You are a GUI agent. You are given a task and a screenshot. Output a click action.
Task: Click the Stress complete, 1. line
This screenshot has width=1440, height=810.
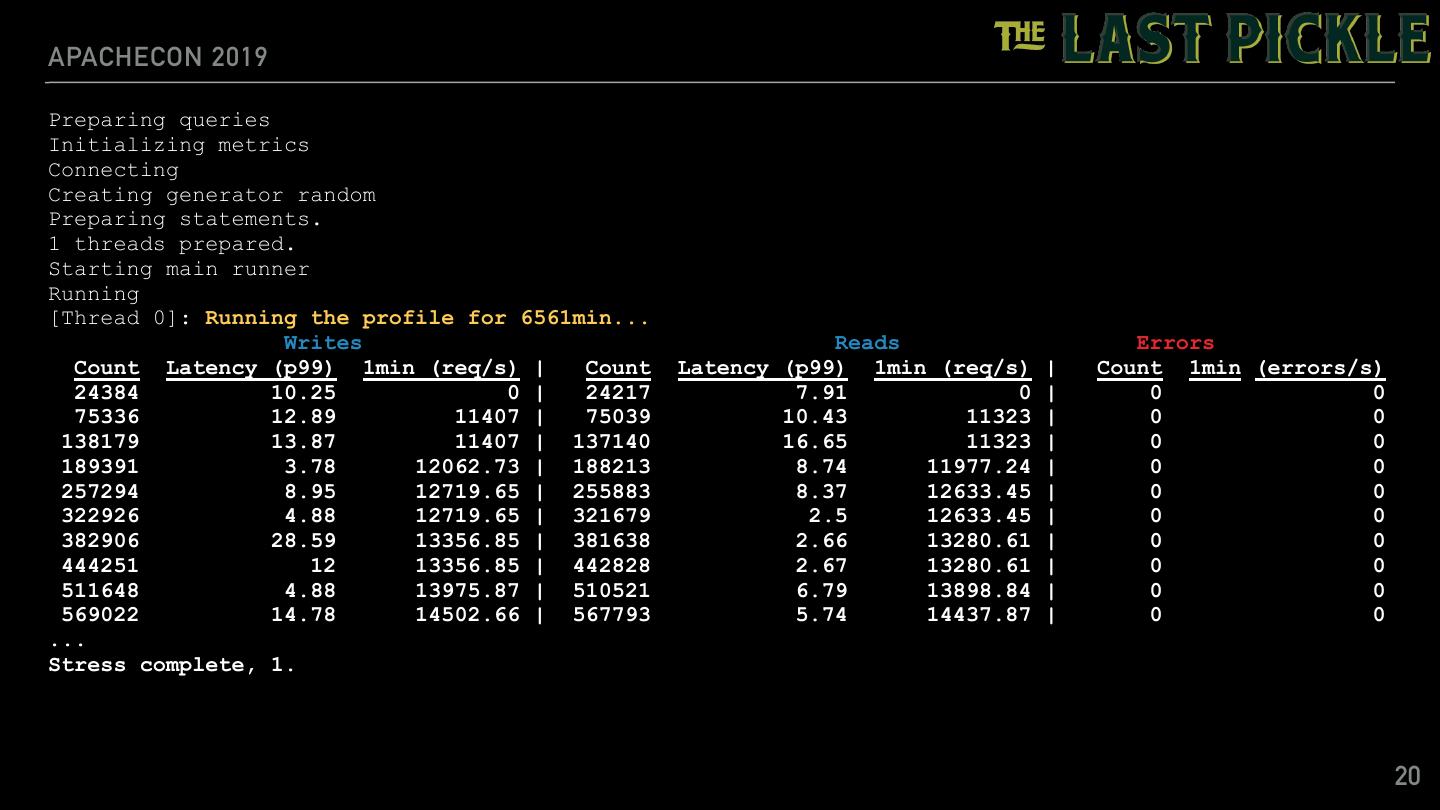[172, 665]
